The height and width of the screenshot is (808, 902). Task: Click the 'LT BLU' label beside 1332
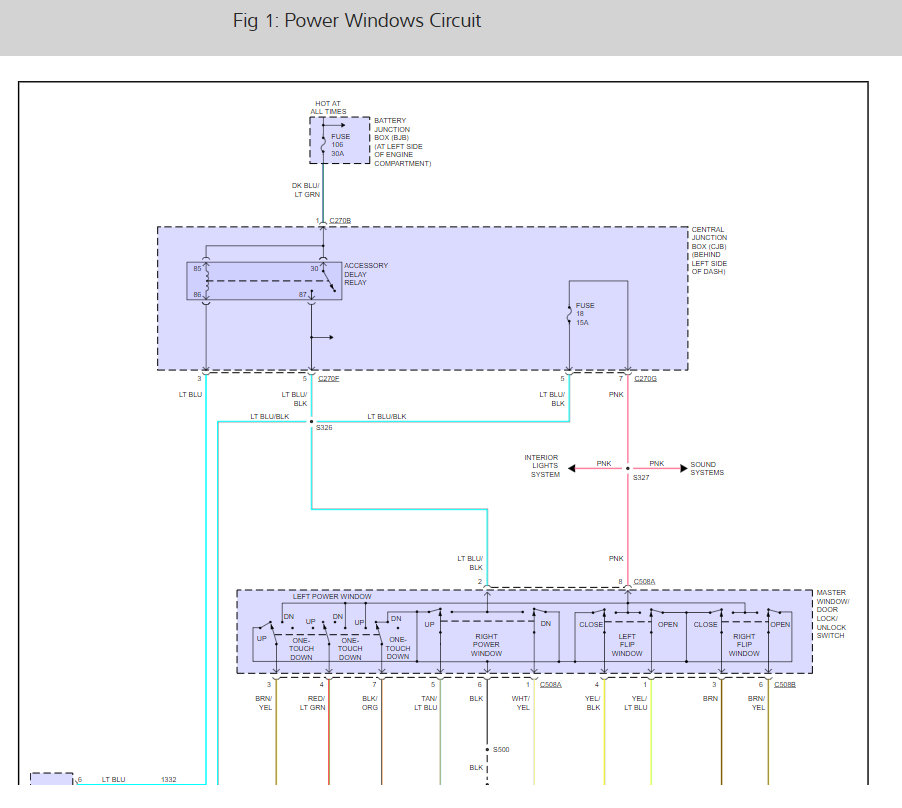(113, 779)
